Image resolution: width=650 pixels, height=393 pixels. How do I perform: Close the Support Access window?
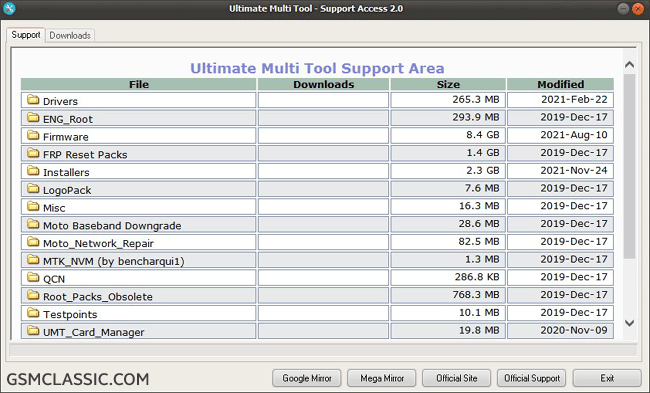click(638, 9)
